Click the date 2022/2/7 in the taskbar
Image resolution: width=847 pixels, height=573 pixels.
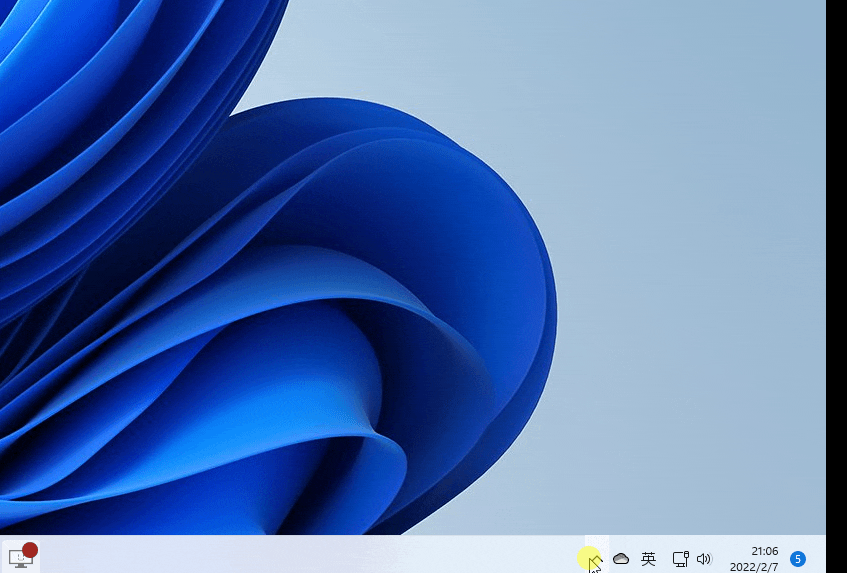[x=754, y=567]
